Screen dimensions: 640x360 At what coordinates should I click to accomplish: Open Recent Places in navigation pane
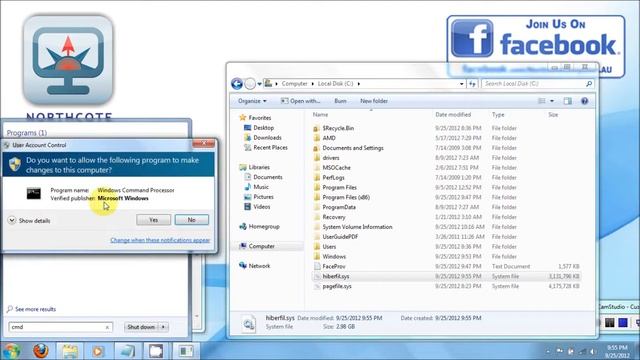[x=266, y=147]
